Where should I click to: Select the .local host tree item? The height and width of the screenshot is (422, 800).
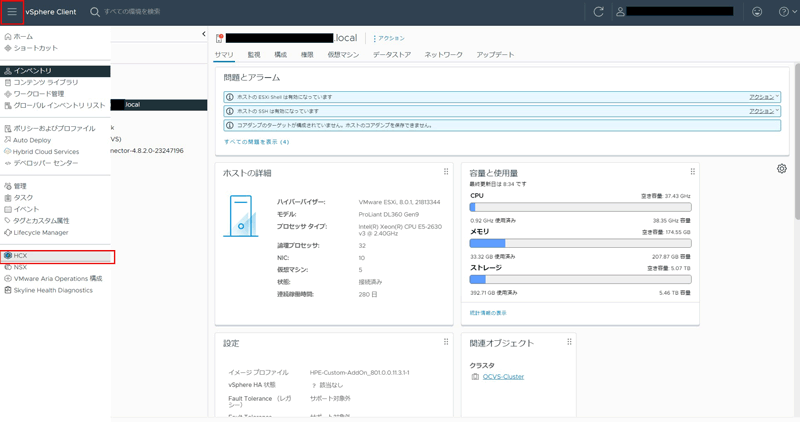[x=159, y=105]
